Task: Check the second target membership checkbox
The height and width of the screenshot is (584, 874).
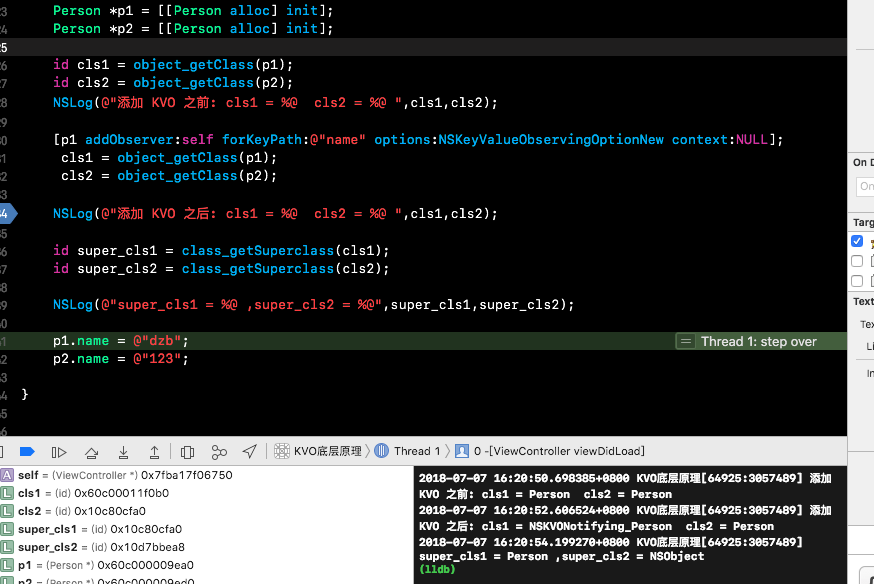Action: pyautogui.click(x=857, y=261)
